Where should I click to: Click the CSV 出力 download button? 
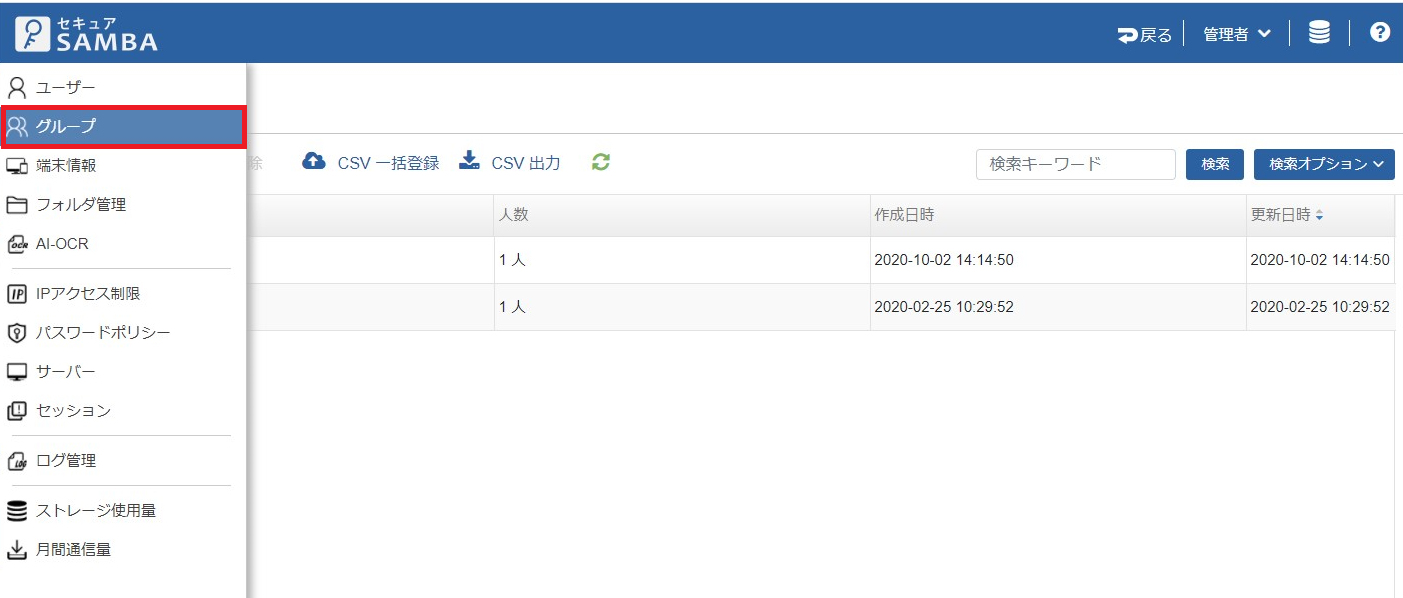tap(510, 163)
